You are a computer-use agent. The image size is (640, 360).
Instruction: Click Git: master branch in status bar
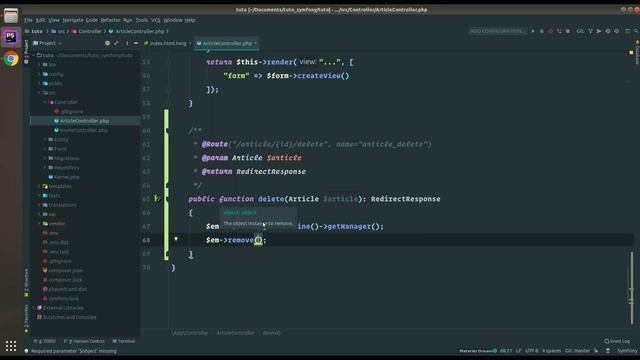[x=578, y=351]
